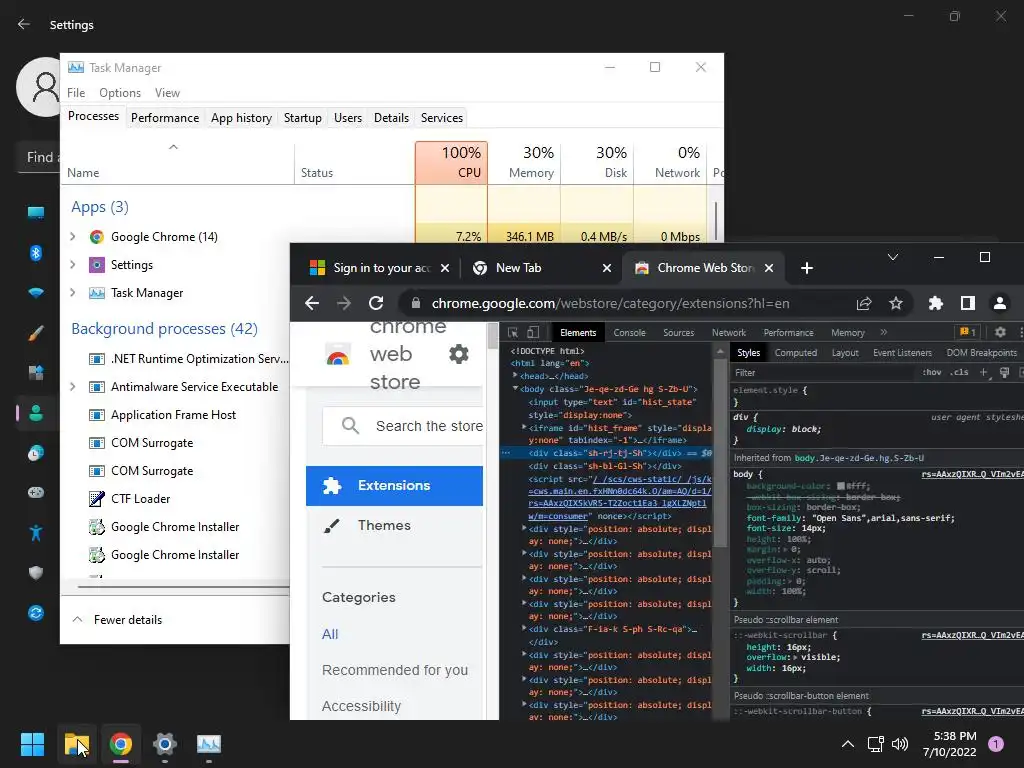The width and height of the screenshot is (1024, 768).
Task: Open the Task Manager View menu
Action: pyautogui.click(x=167, y=93)
